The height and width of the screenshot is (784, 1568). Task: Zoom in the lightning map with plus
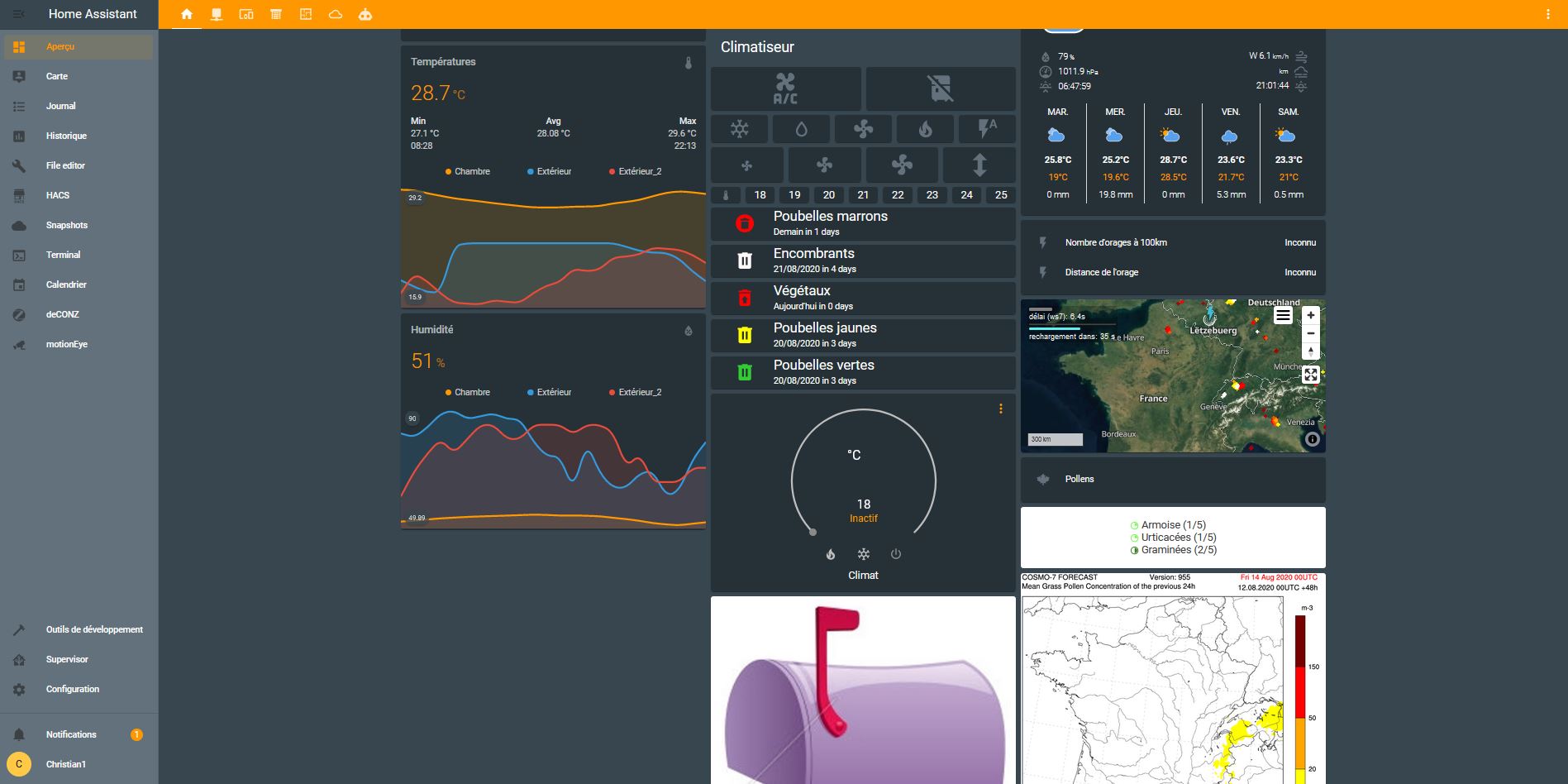[x=1311, y=315]
